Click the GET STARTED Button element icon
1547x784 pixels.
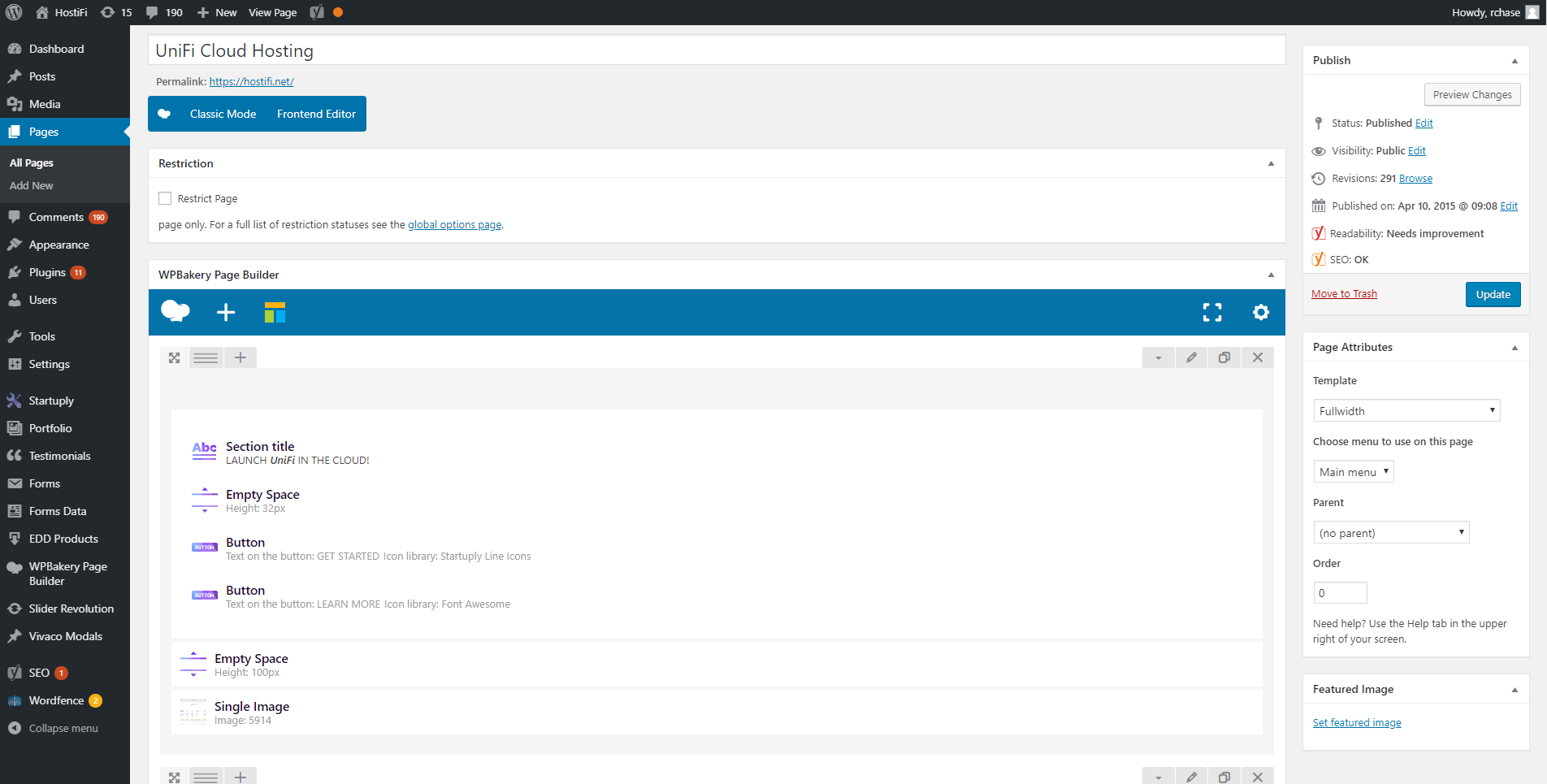204,548
